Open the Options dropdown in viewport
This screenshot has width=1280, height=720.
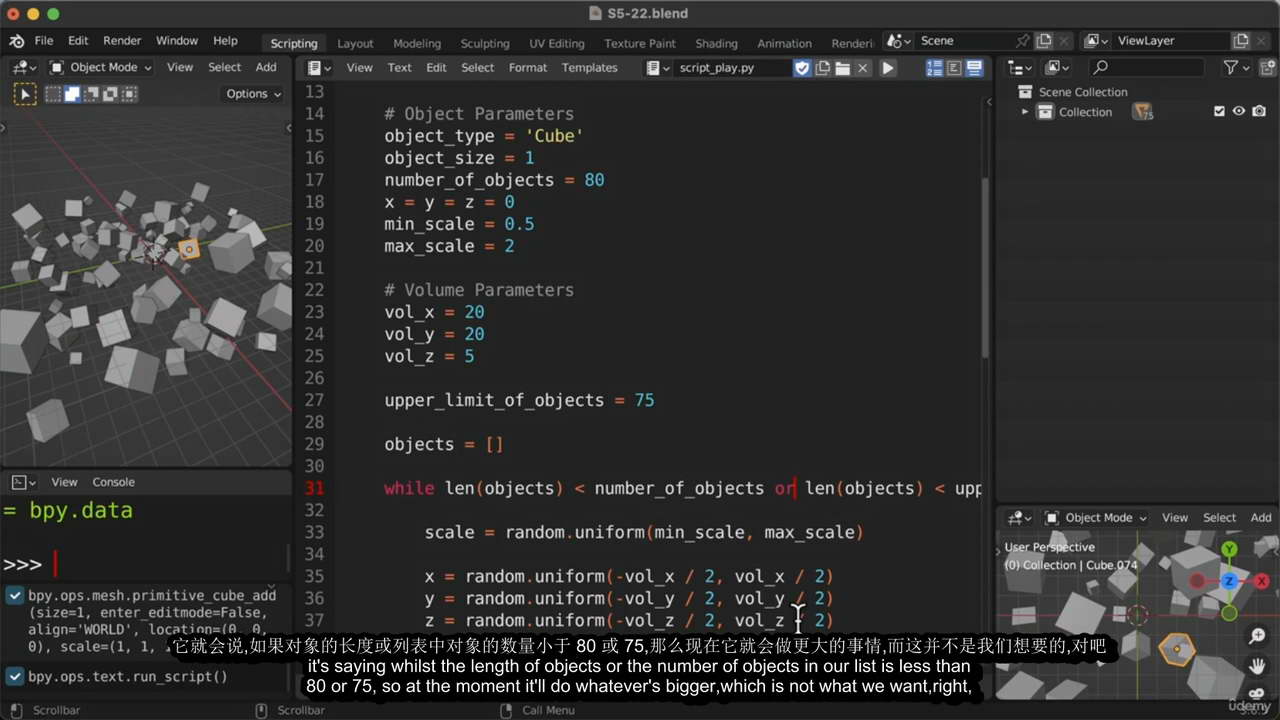pyautogui.click(x=254, y=94)
